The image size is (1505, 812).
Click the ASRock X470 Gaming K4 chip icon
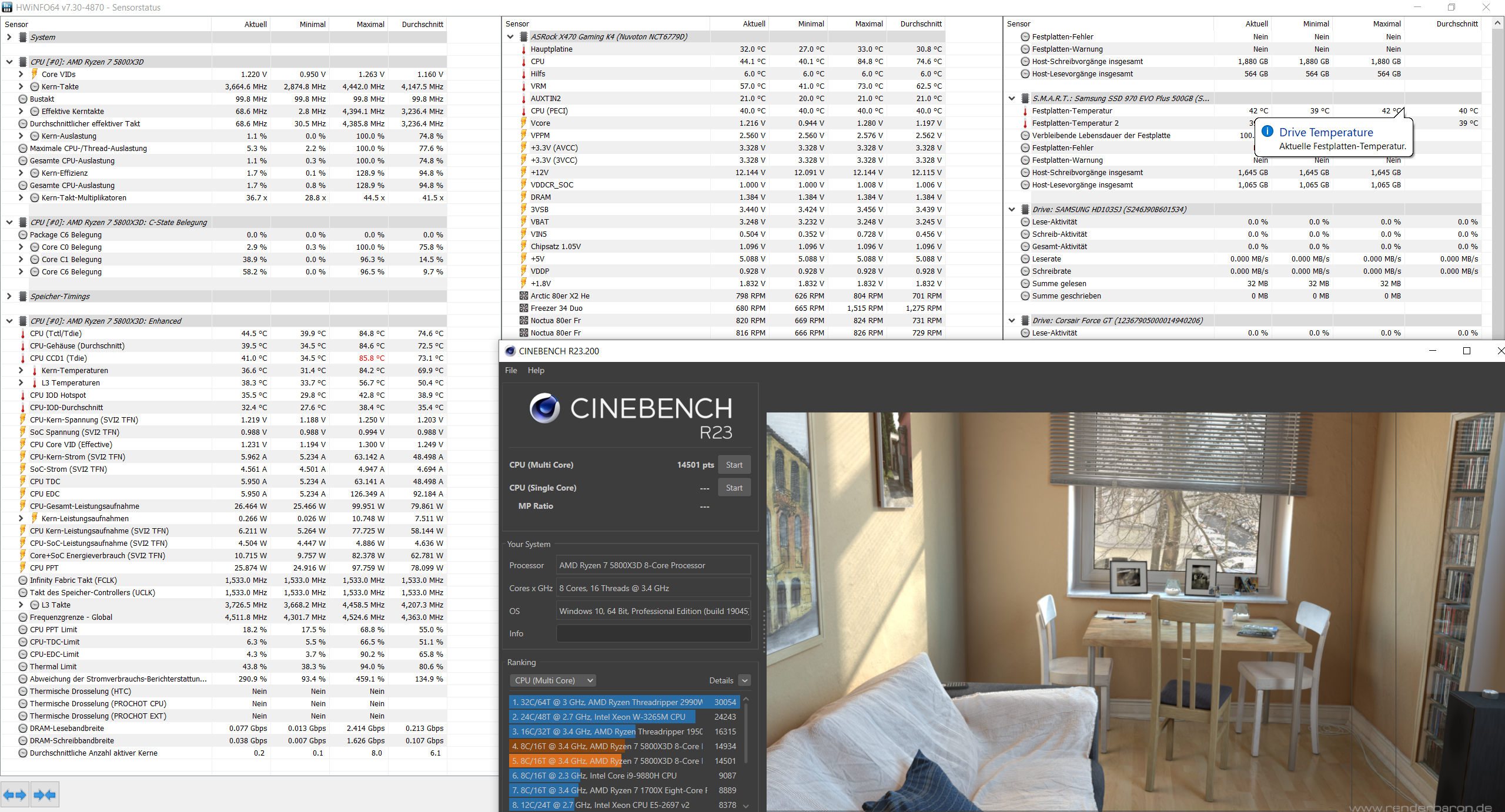tap(523, 36)
